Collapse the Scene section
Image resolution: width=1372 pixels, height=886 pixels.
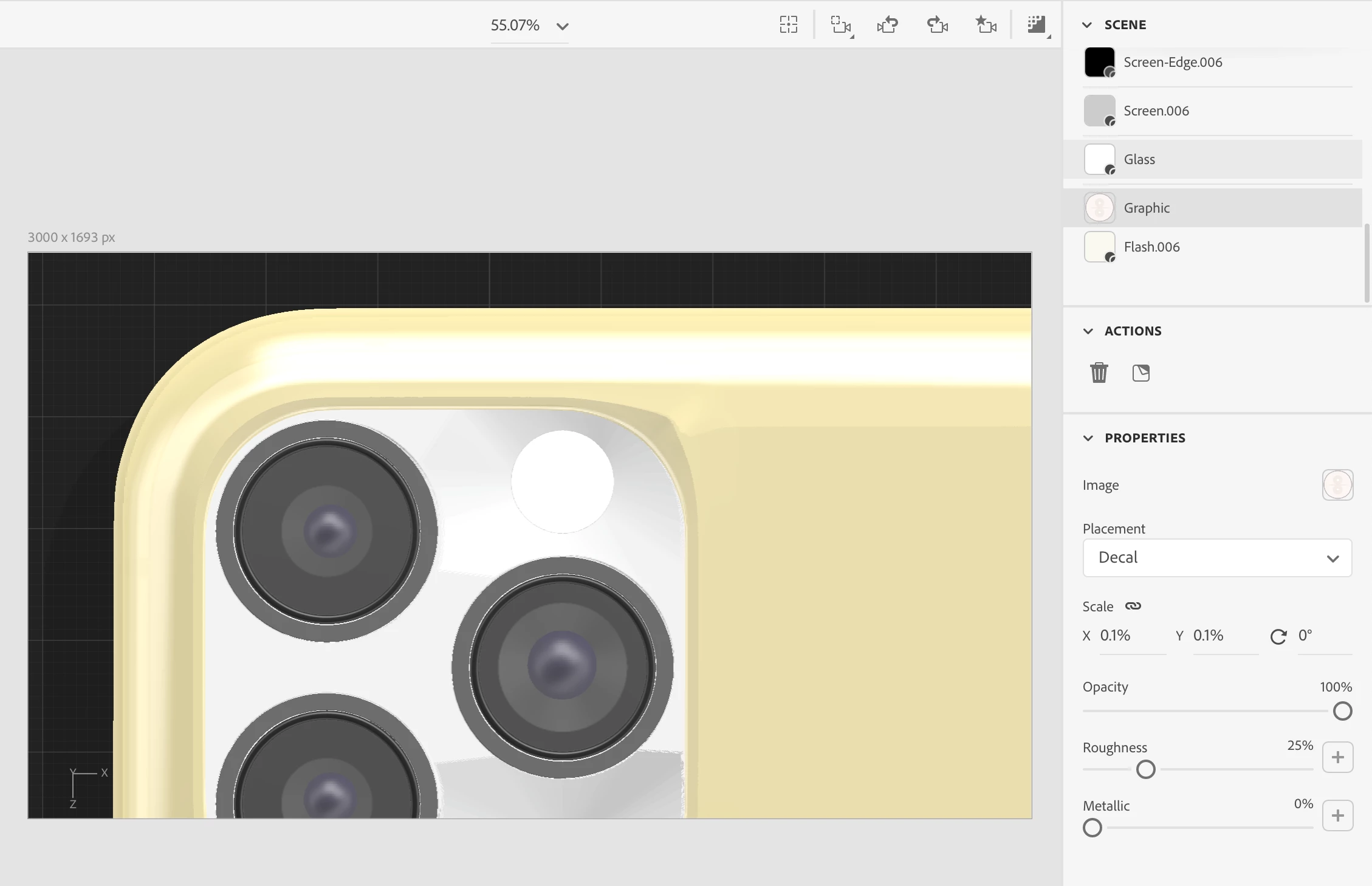click(1088, 25)
